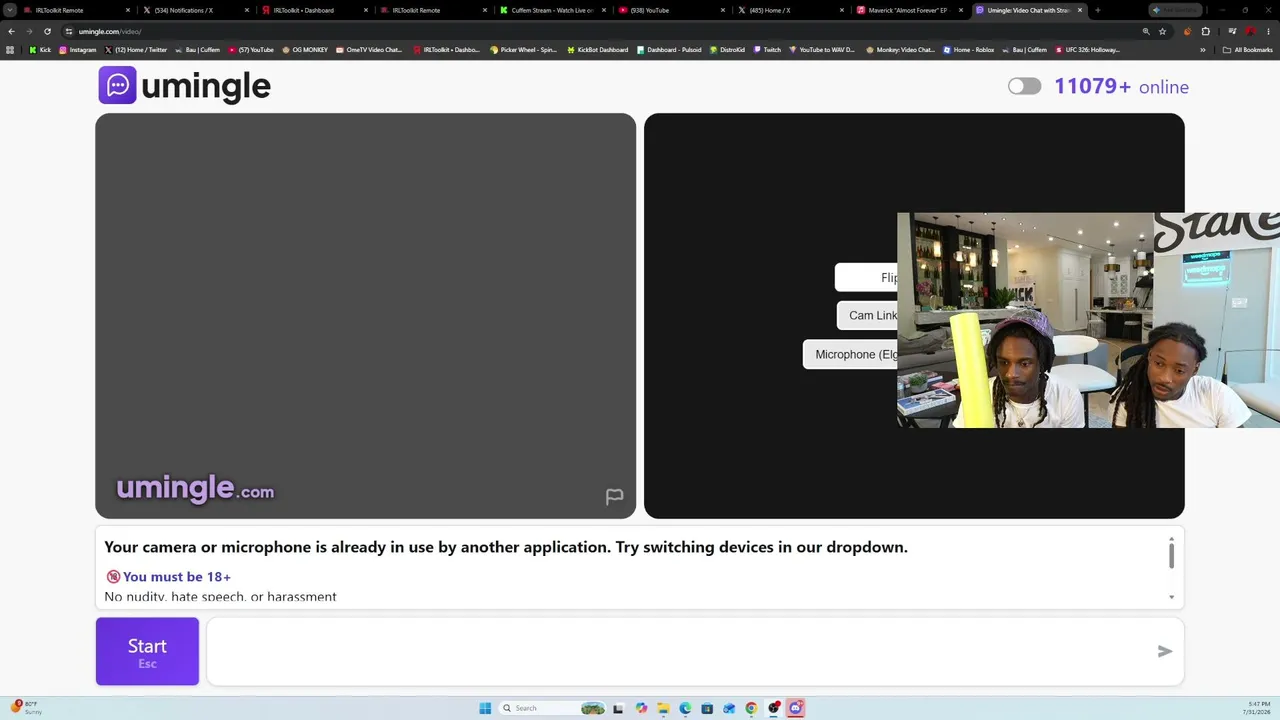Open Microsoft Edge from the taskbar

685,708
